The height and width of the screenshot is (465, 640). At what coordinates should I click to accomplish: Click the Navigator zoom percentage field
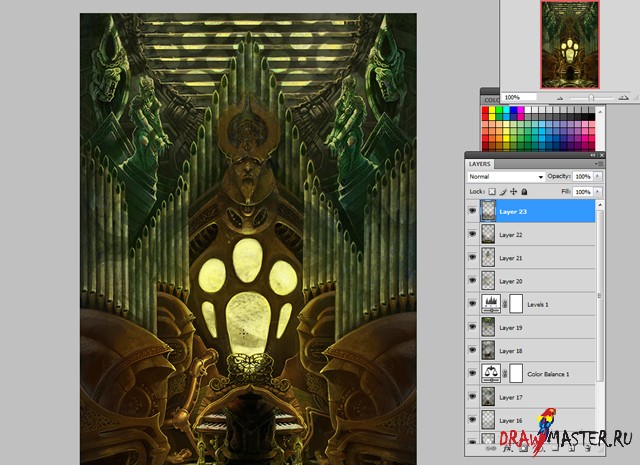pyautogui.click(x=519, y=98)
